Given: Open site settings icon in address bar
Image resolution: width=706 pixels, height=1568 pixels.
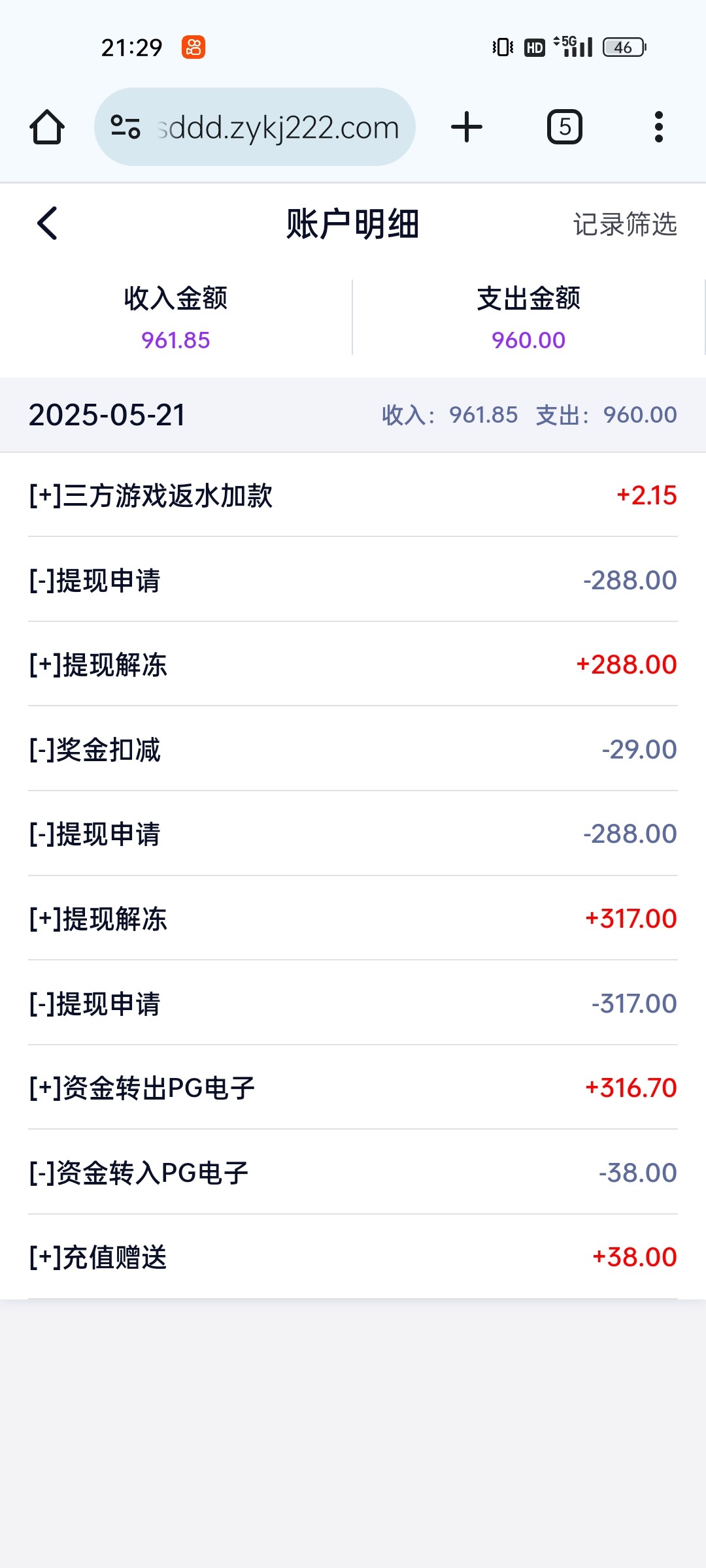Looking at the screenshot, I should tap(126, 127).
